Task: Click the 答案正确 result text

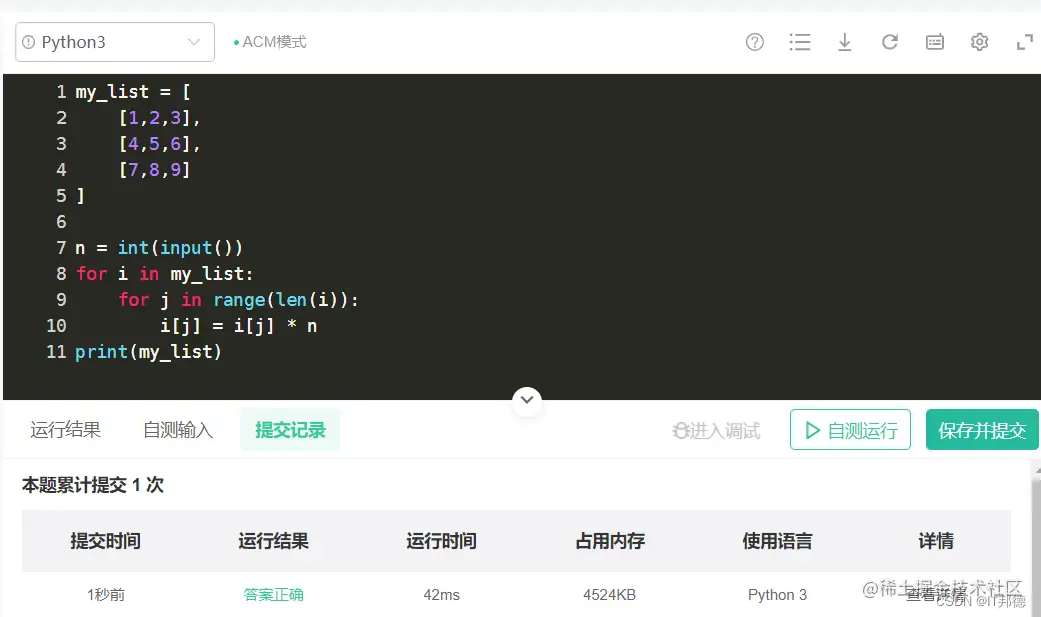Action: tap(274, 594)
